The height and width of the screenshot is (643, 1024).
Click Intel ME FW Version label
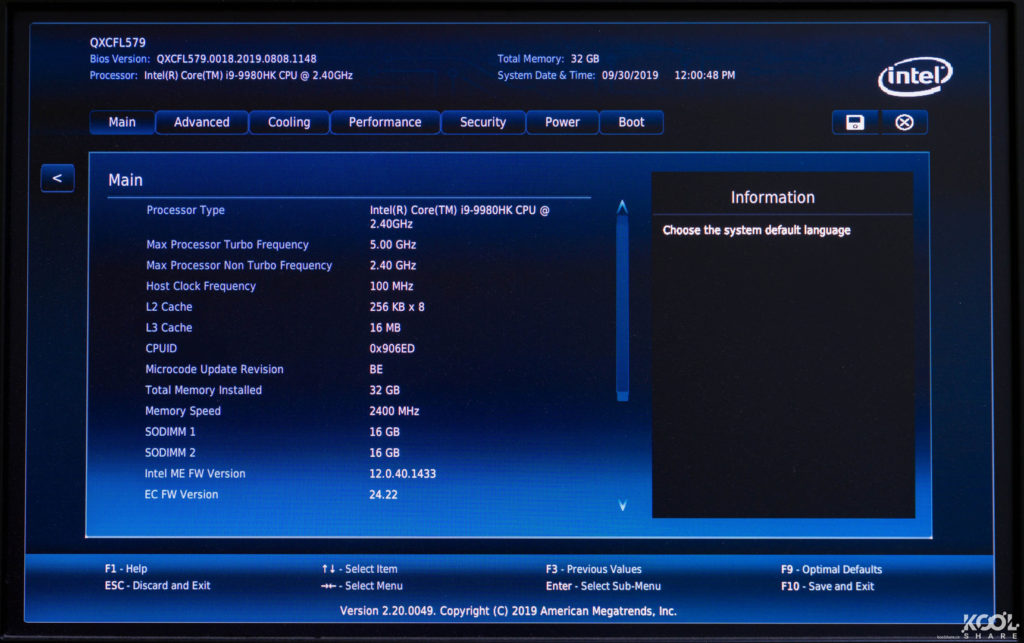(x=195, y=474)
